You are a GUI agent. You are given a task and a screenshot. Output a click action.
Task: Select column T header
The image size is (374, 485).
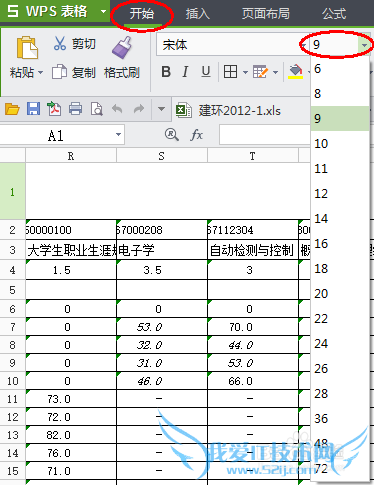coord(252,156)
